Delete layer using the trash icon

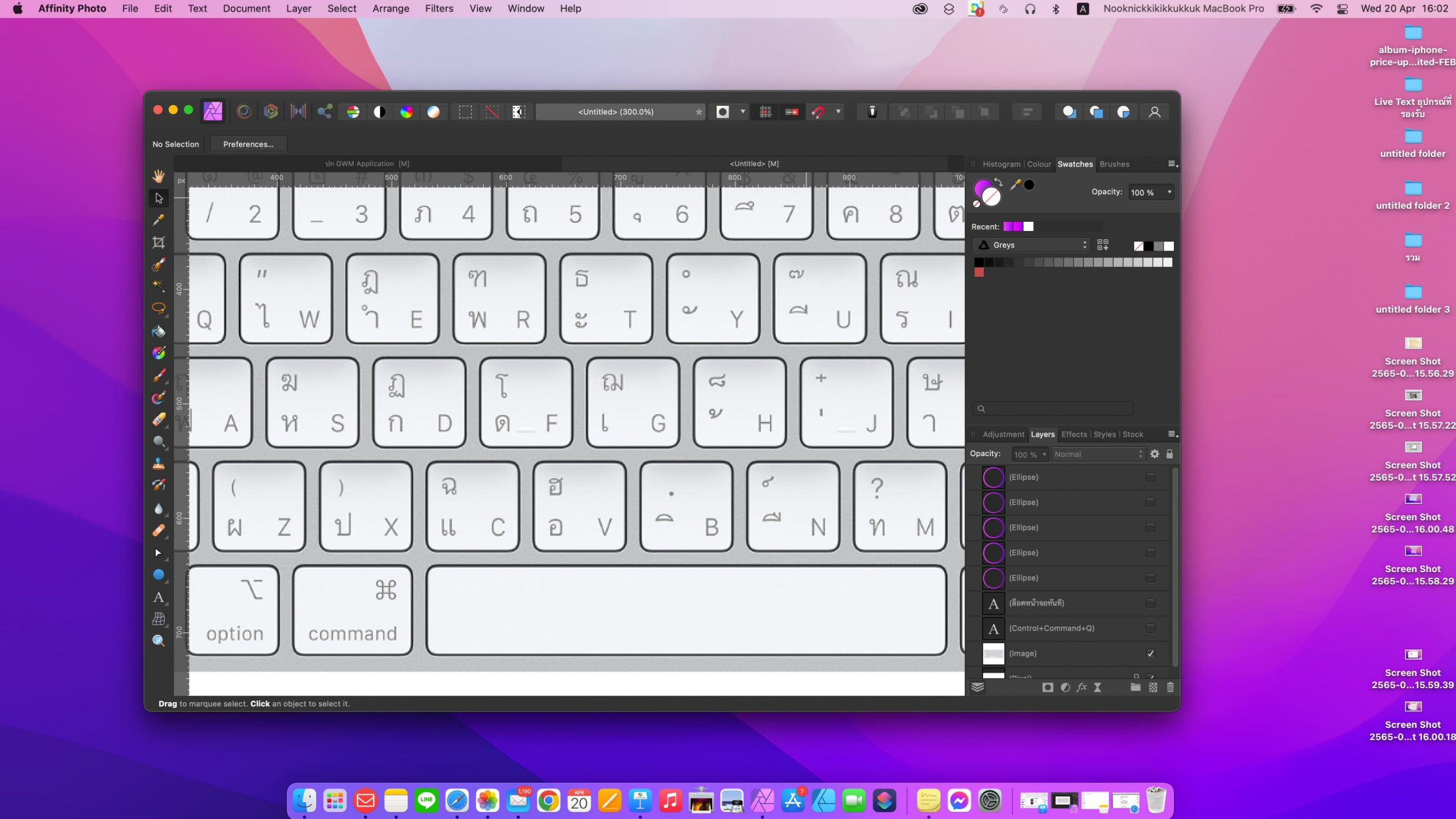click(1170, 687)
